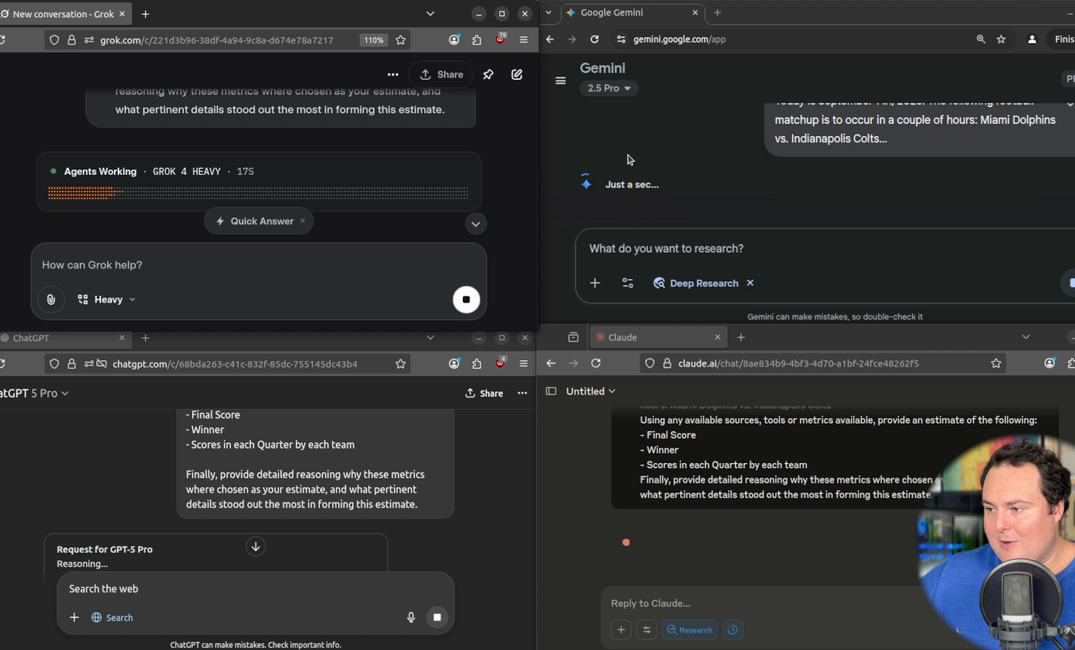The height and width of the screenshot is (650, 1075).
Task: Go back in the Gemini browser window
Action: (x=550, y=39)
